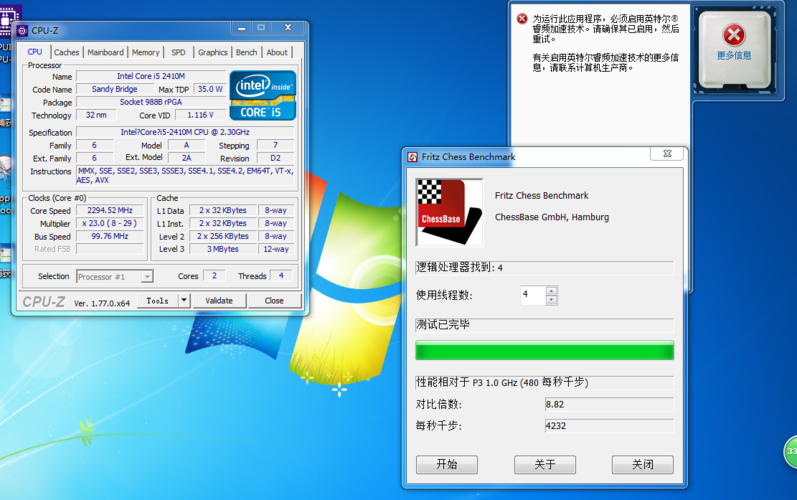Click the 关闭 close button in Fritz
Image resolution: width=797 pixels, height=500 pixels.
click(643, 464)
